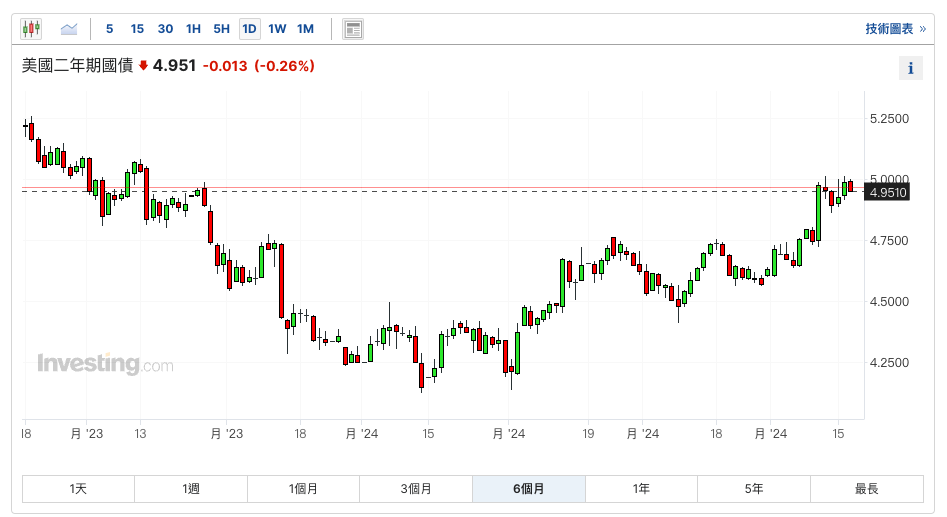The height and width of the screenshot is (517, 947).
Task: Switch to the area chart icon
Action: [x=69, y=29]
